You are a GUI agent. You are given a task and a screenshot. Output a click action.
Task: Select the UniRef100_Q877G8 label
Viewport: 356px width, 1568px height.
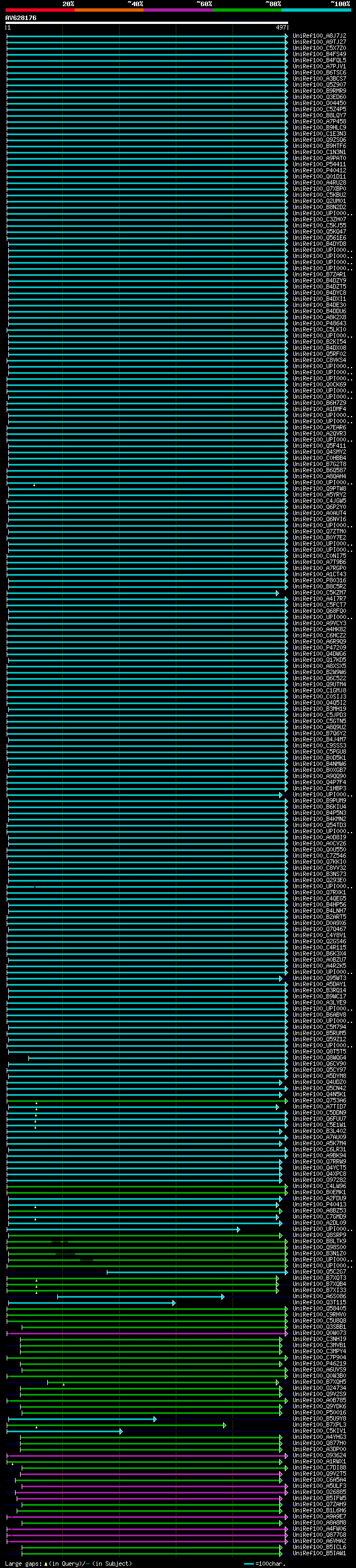319,1535
